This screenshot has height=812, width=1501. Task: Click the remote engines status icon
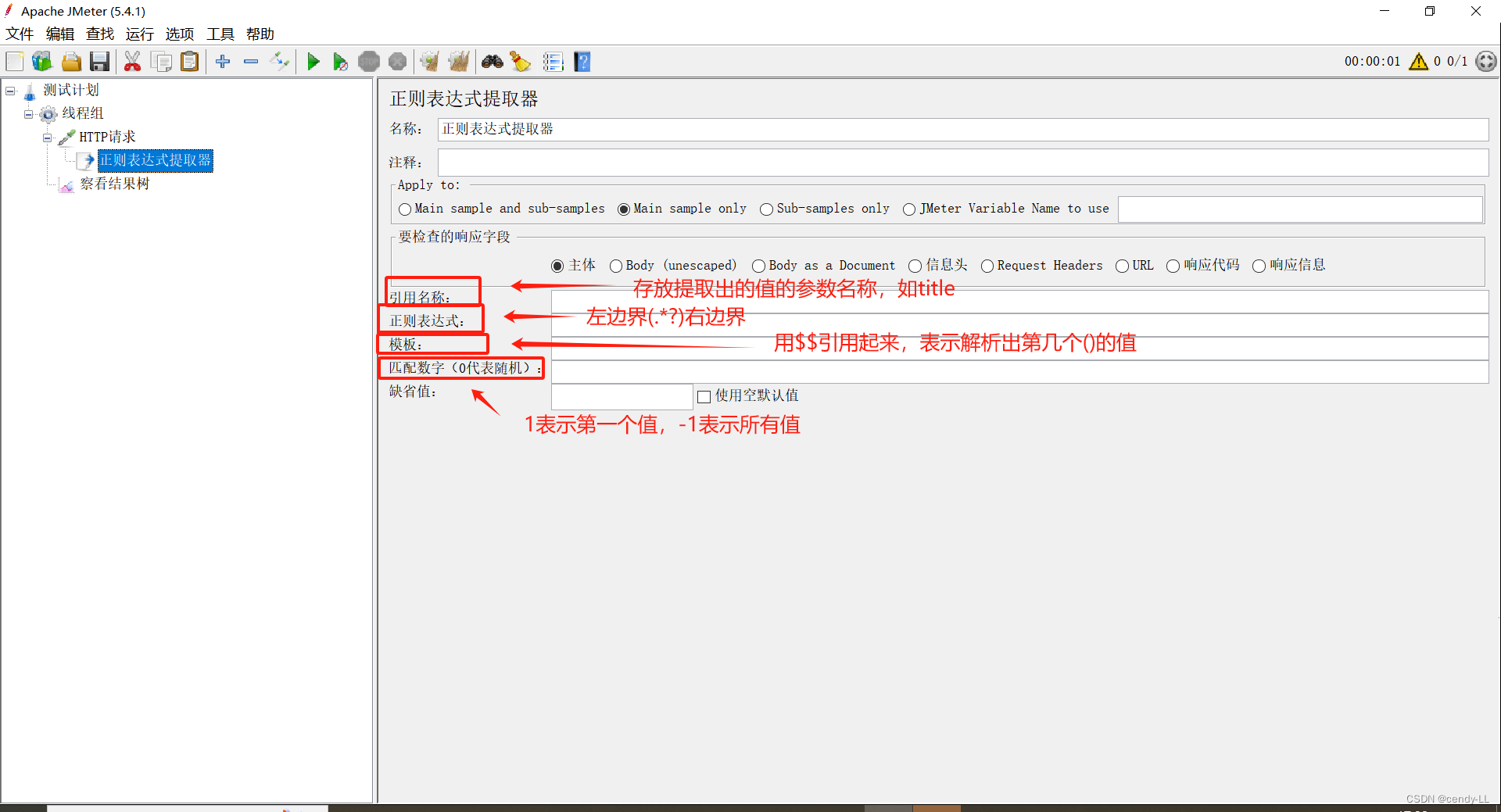tap(1486, 62)
